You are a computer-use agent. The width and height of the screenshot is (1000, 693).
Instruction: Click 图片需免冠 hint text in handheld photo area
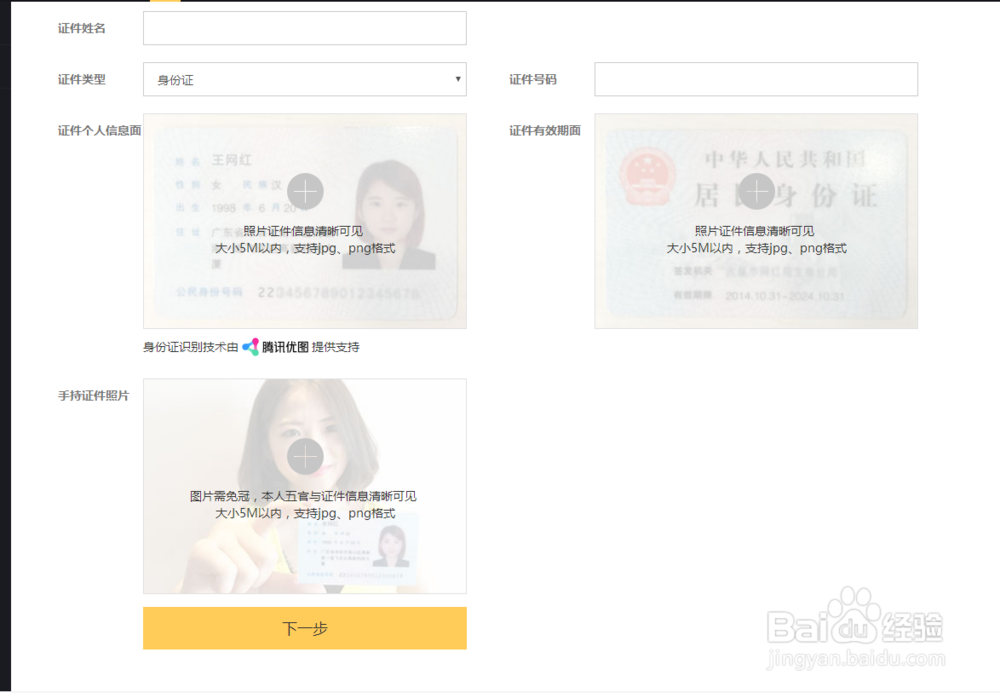coord(303,496)
